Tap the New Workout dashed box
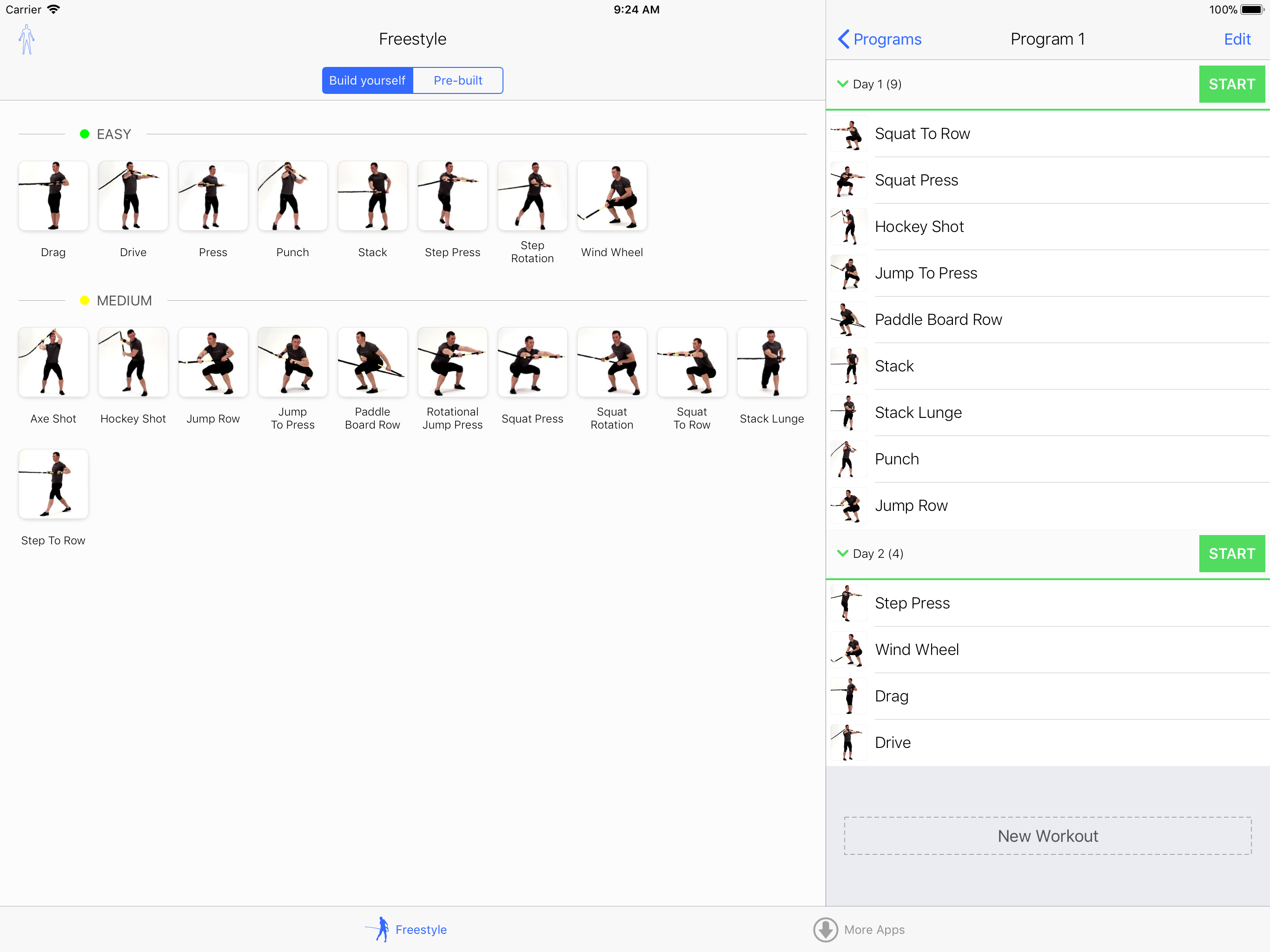 (1047, 836)
